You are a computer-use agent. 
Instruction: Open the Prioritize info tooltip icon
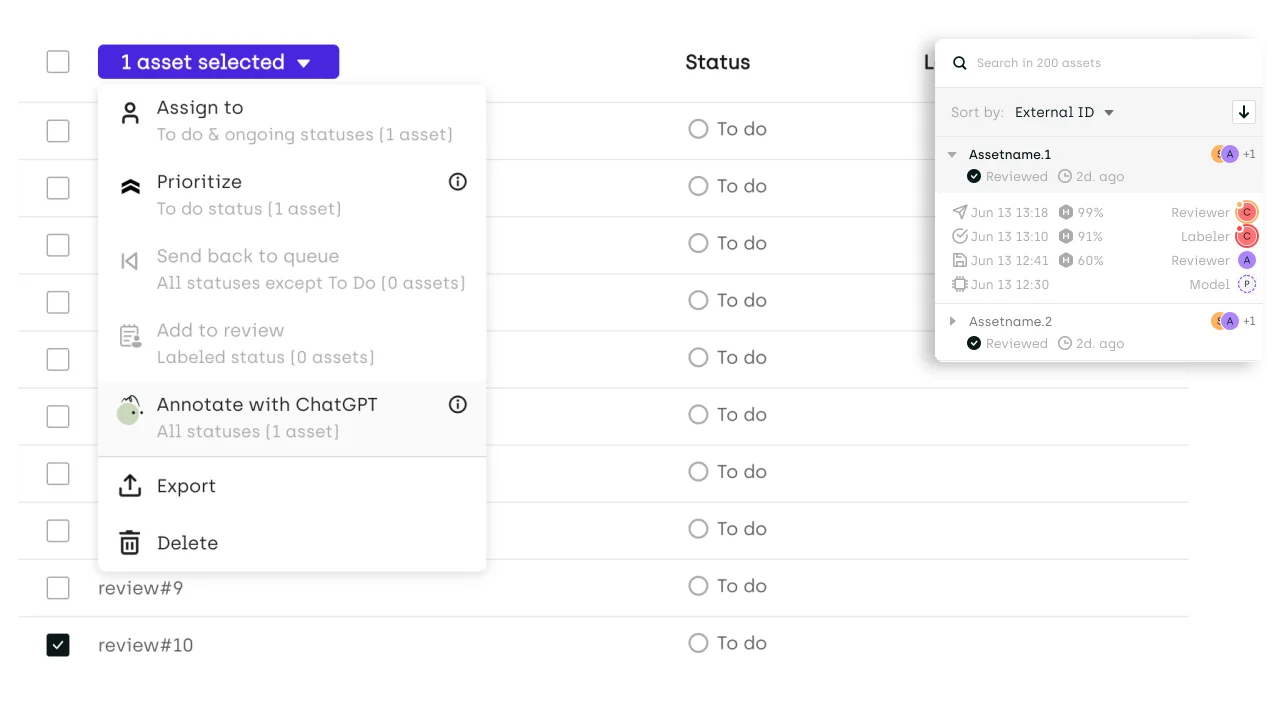[x=458, y=182]
